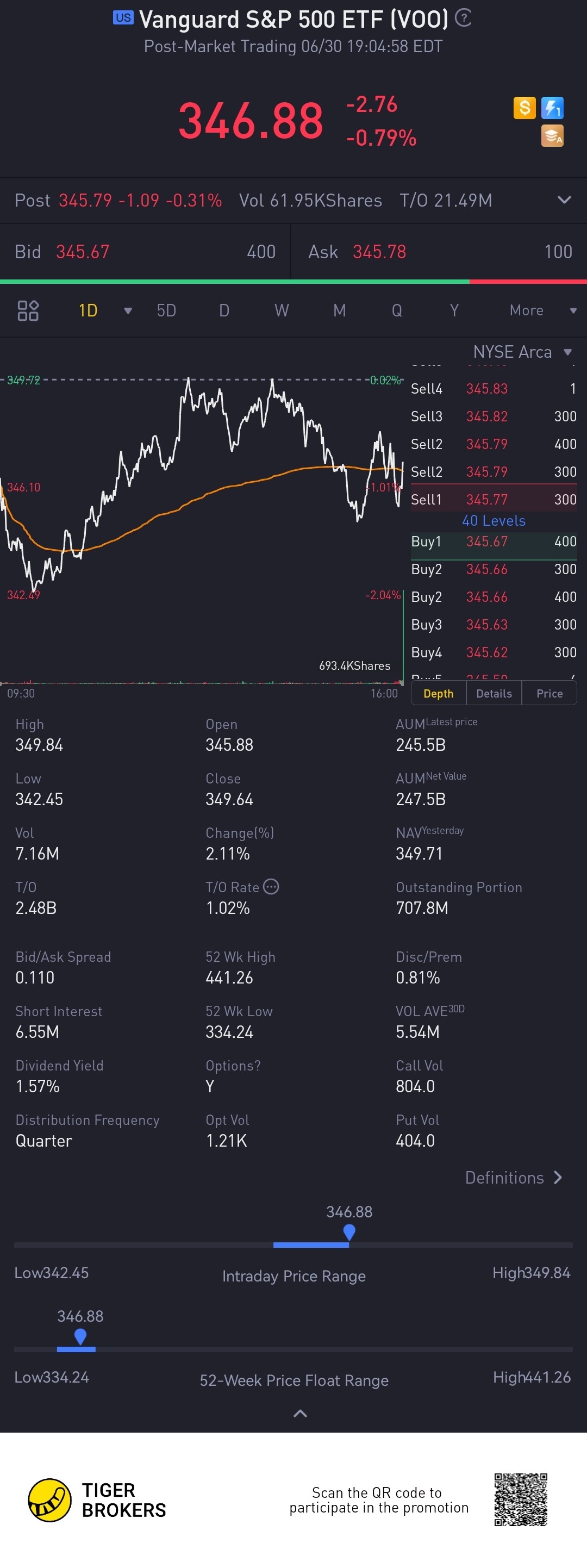Open the 40 Levels depth link
Image resolution: width=587 pixels, height=1568 pixels.
pos(494,520)
